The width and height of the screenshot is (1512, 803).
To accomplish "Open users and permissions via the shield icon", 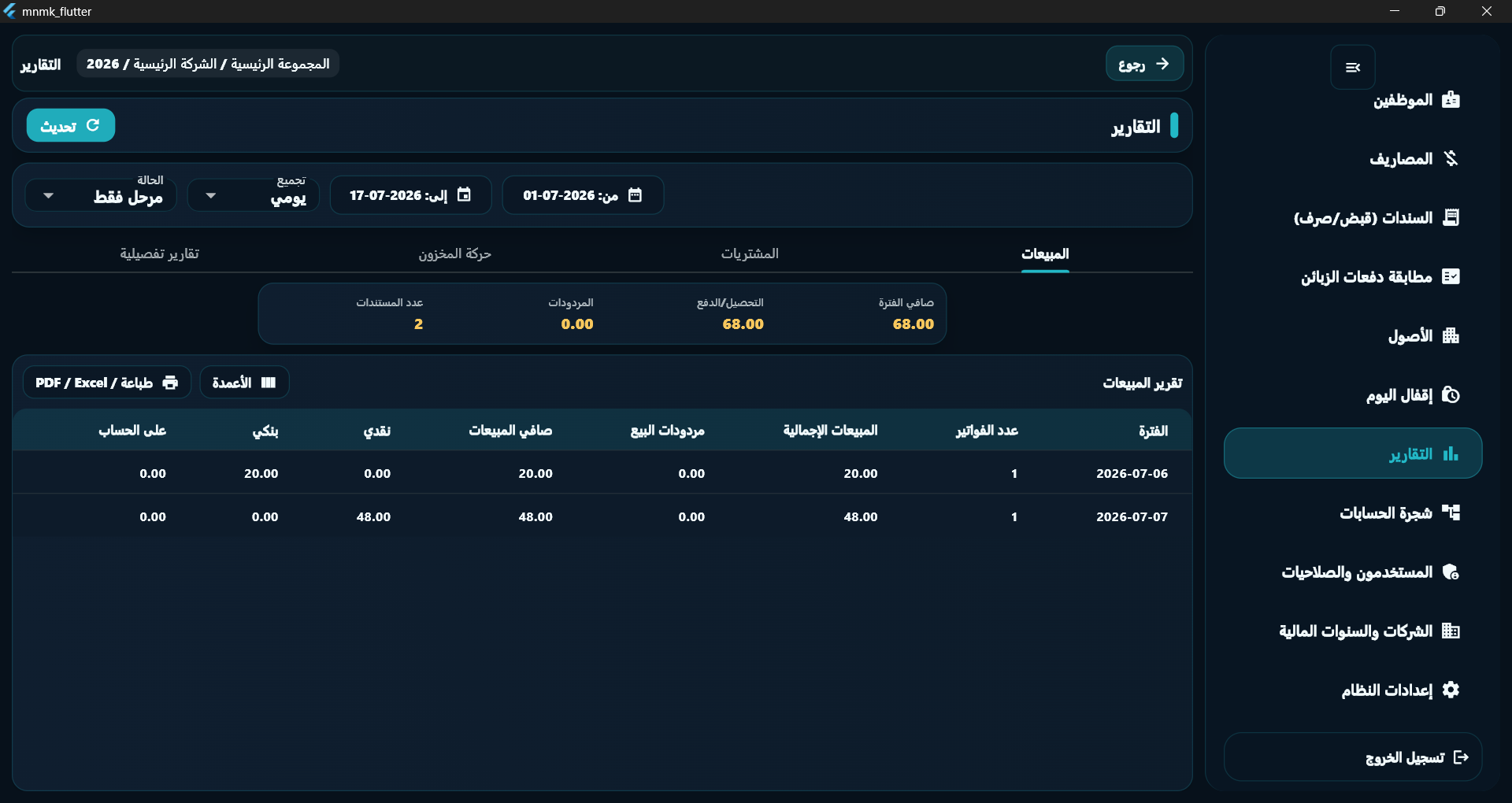I will (x=1451, y=572).
